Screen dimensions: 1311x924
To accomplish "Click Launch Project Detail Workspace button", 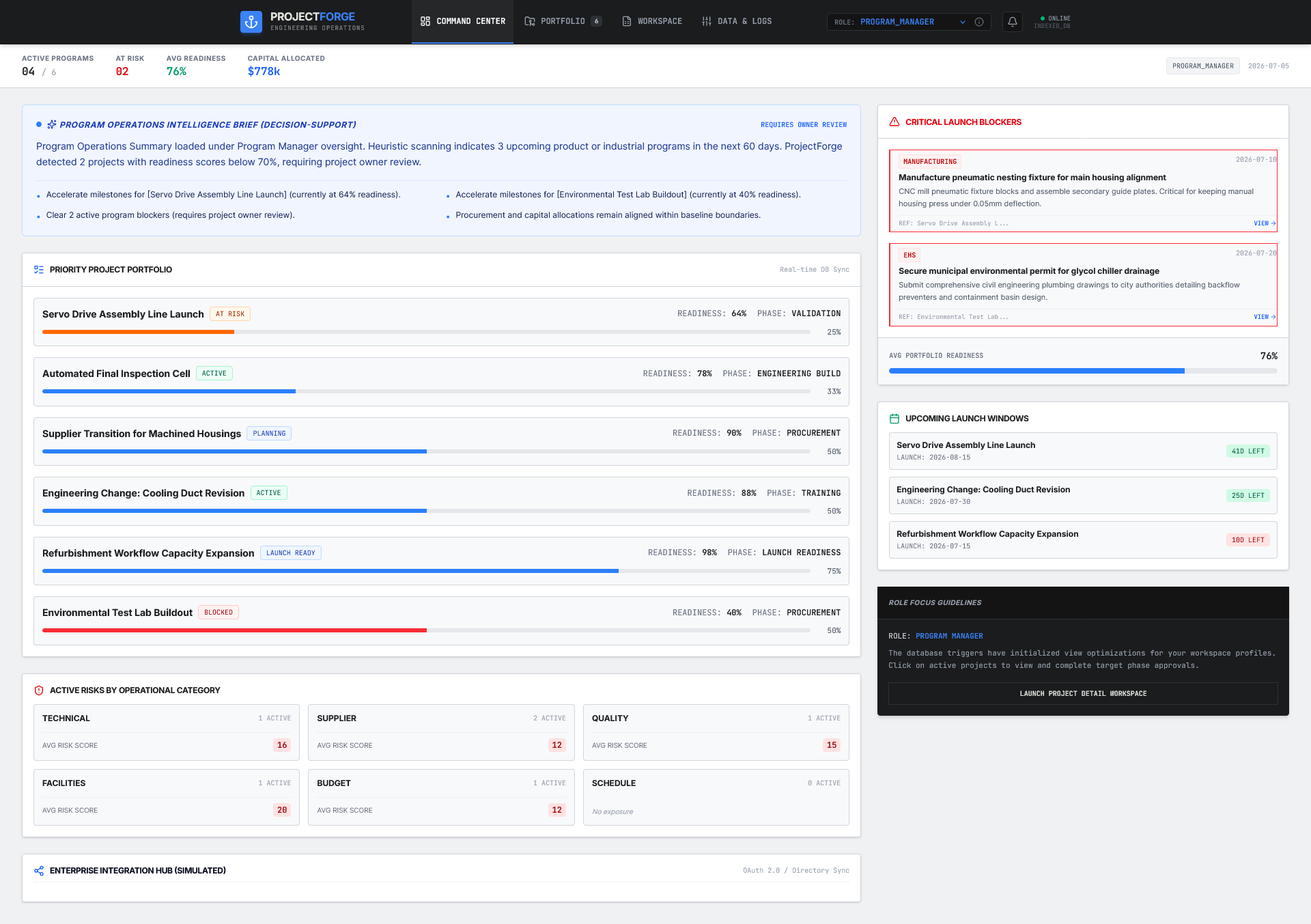I will 1083,693.
